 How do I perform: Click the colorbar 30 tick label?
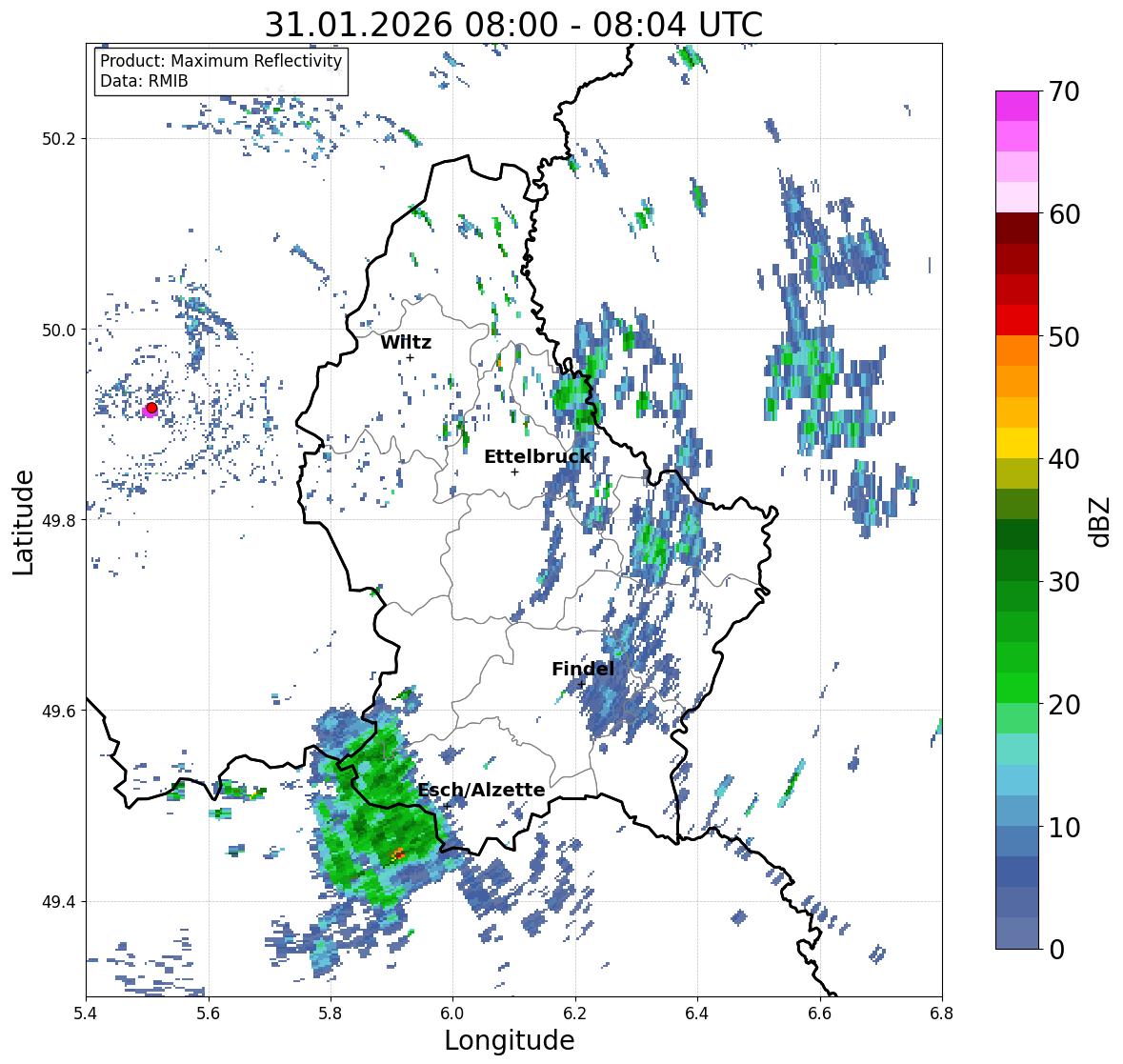1064,582
